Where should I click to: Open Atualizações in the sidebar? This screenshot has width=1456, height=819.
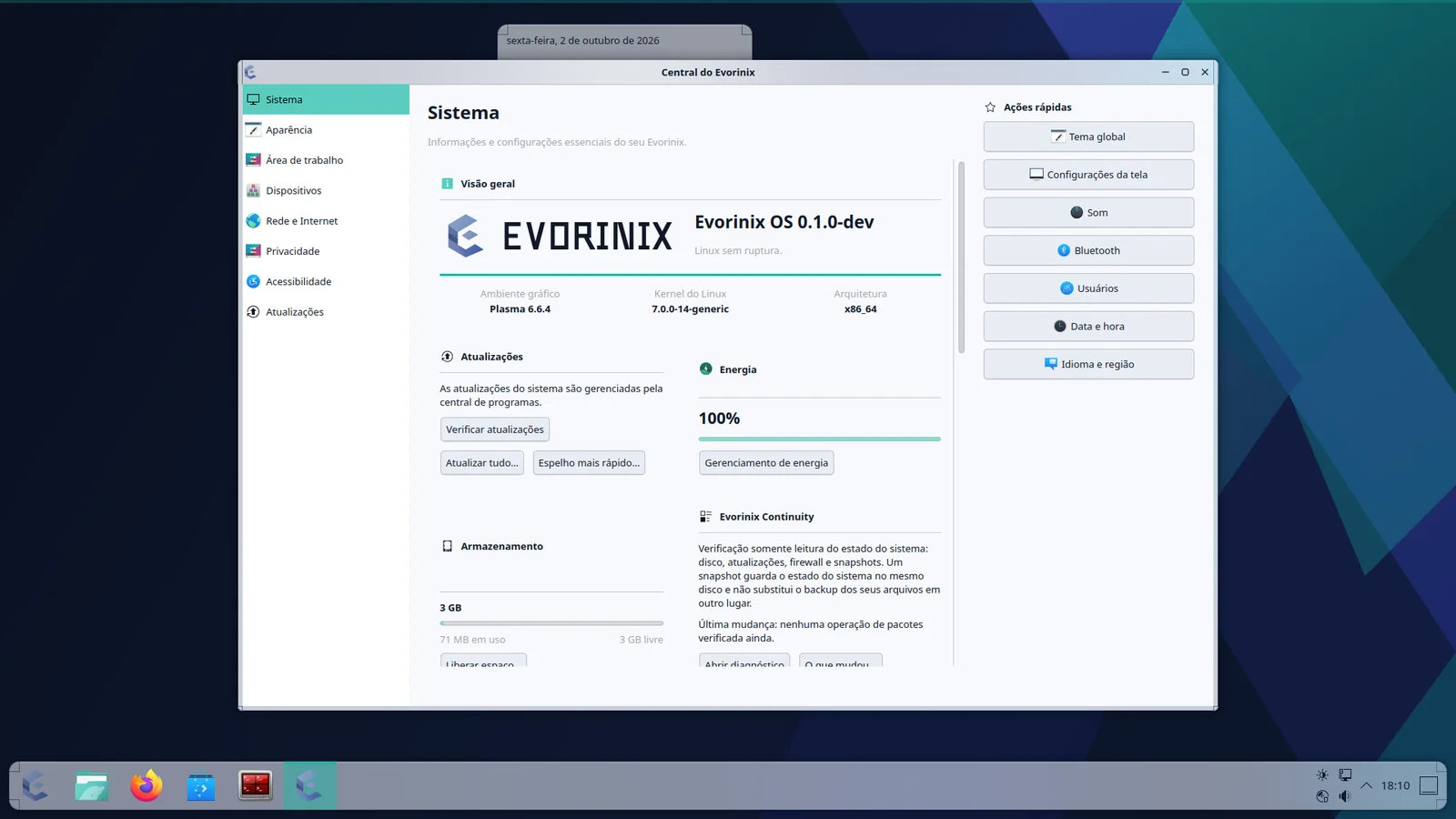click(326, 312)
